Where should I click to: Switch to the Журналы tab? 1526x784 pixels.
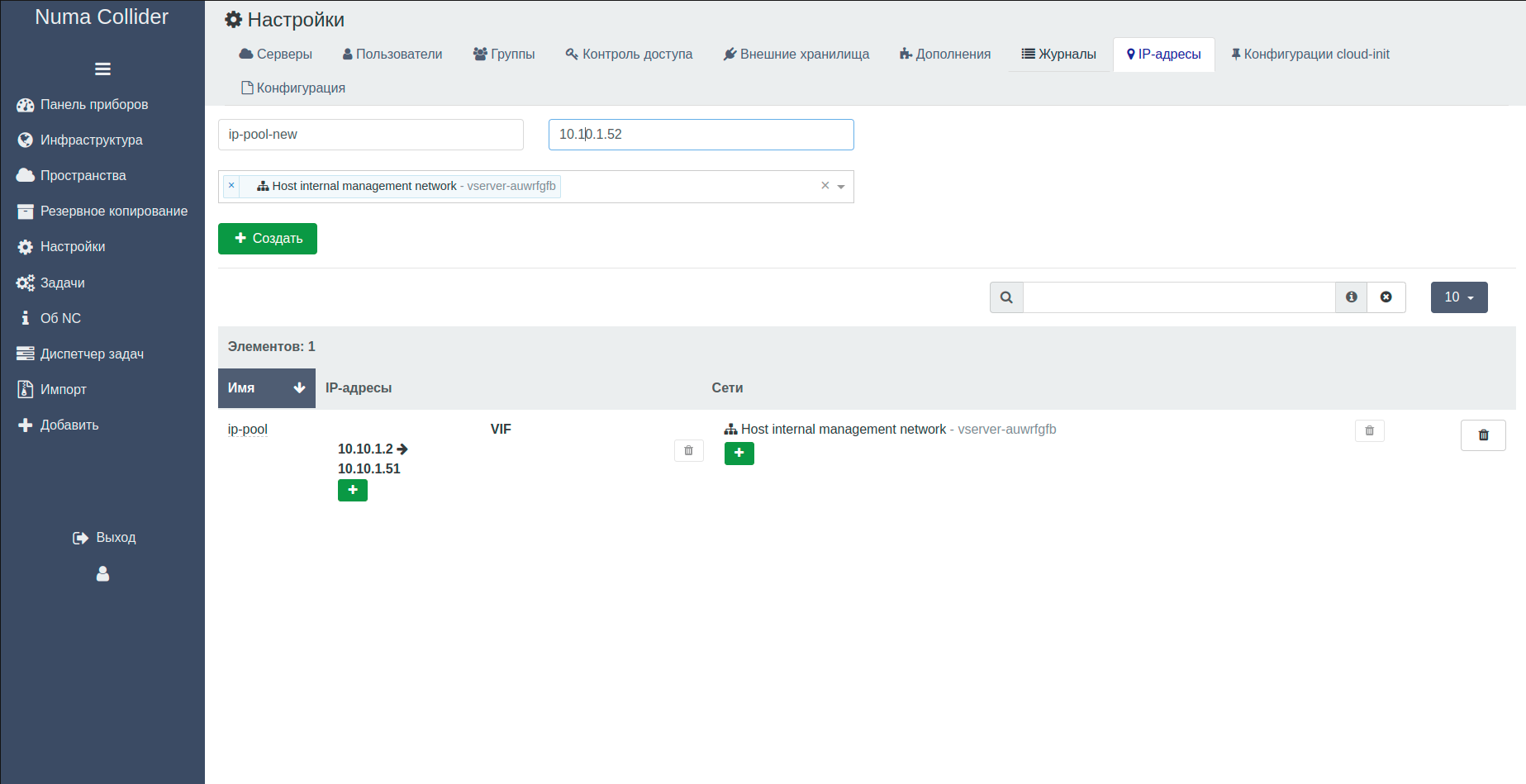click(x=1059, y=55)
